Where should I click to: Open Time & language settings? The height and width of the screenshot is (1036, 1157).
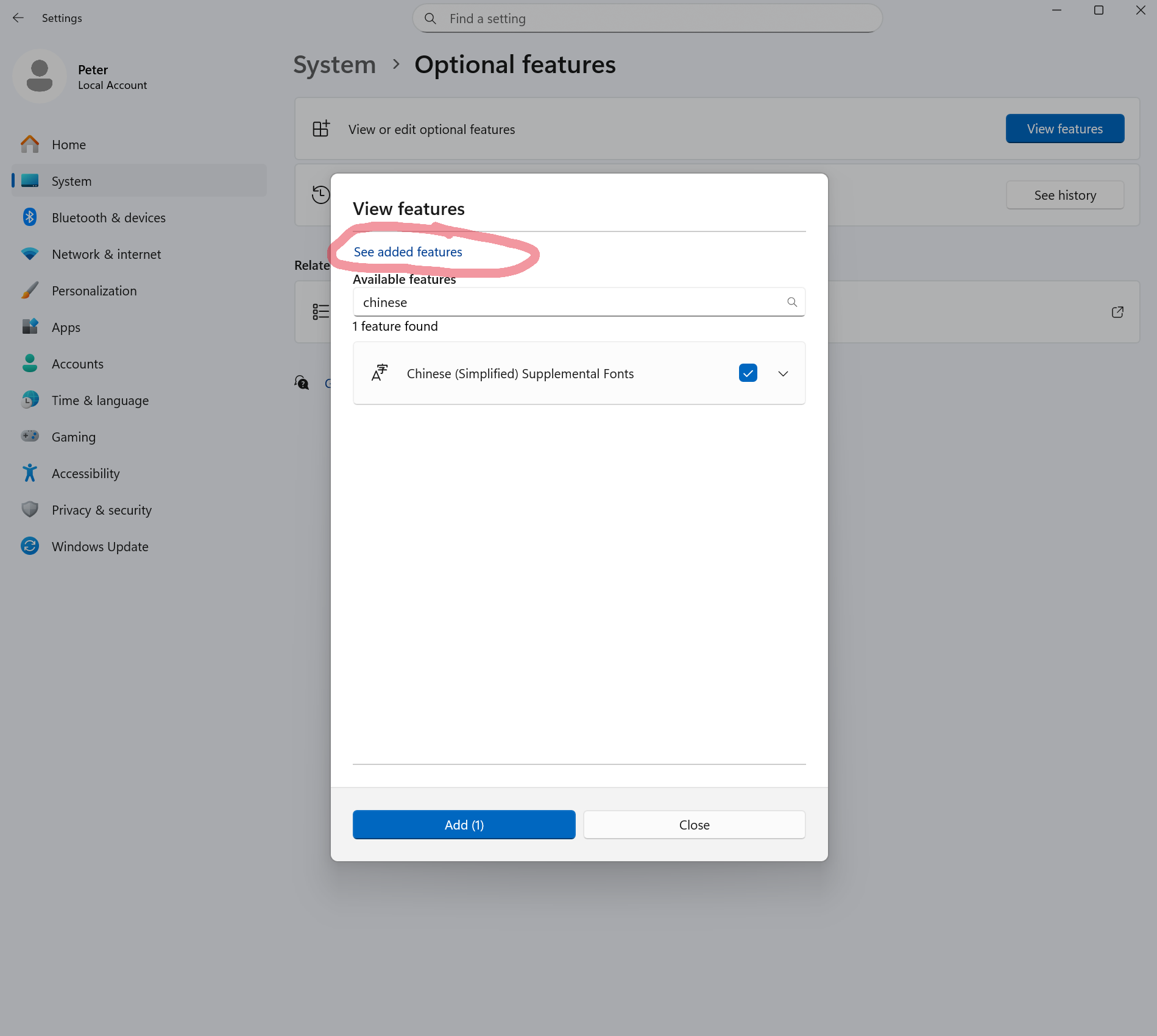pyautogui.click(x=139, y=400)
